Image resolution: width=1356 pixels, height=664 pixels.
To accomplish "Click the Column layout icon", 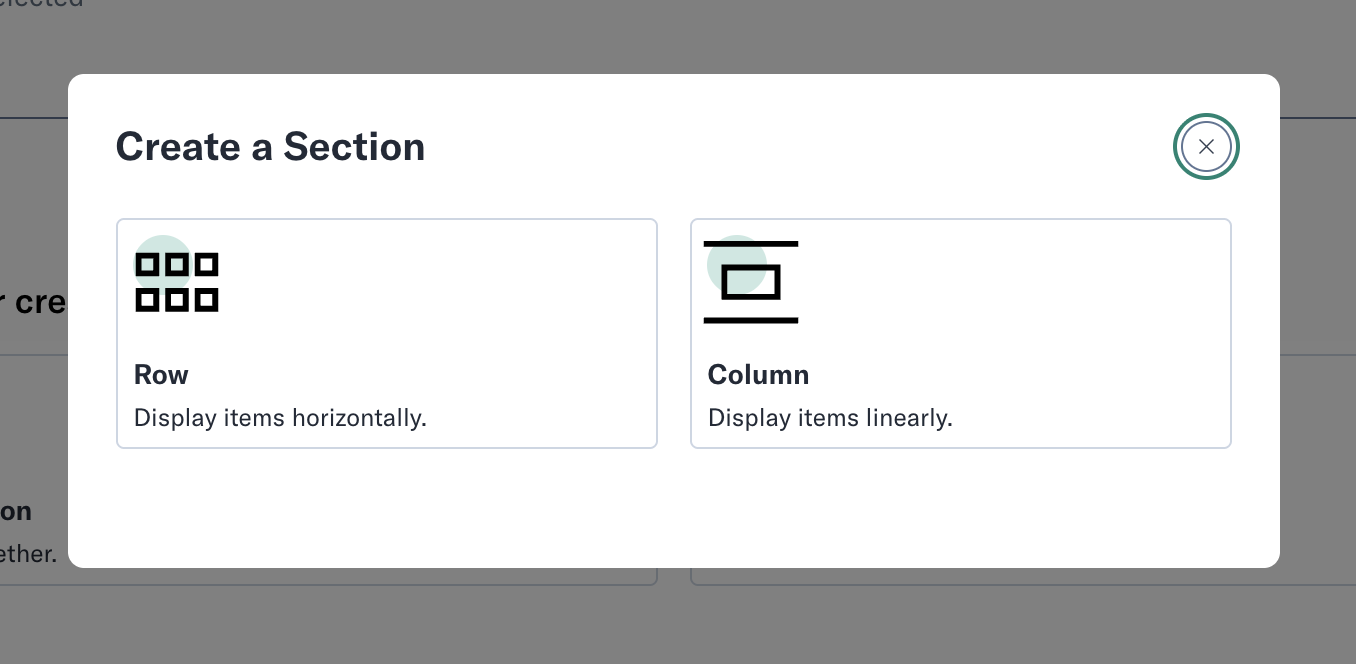I will (x=751, y=282).
